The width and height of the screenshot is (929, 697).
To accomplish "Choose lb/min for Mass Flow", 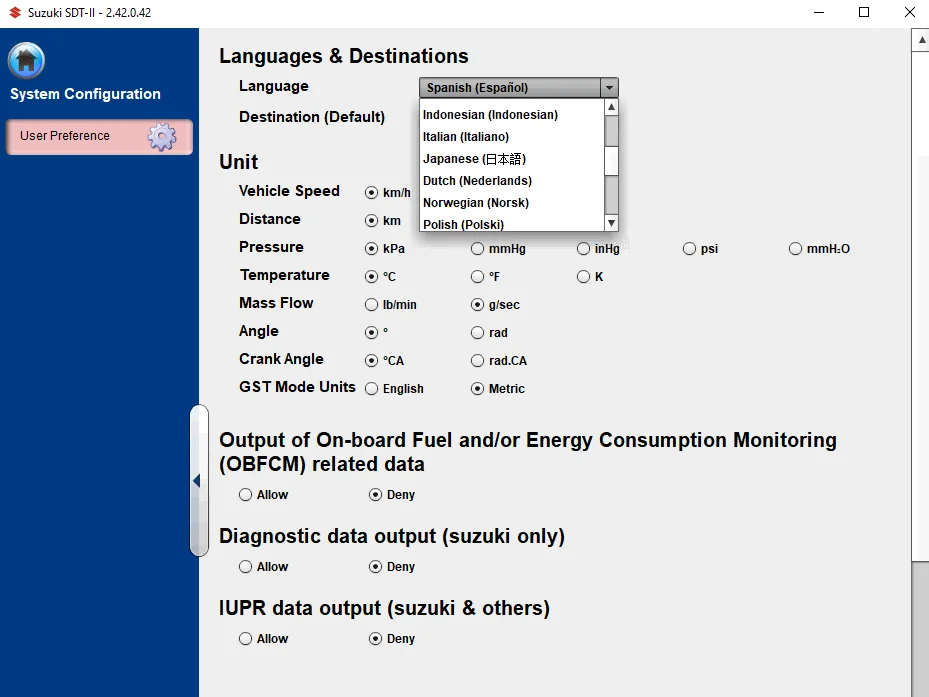I will pos(372,305).
